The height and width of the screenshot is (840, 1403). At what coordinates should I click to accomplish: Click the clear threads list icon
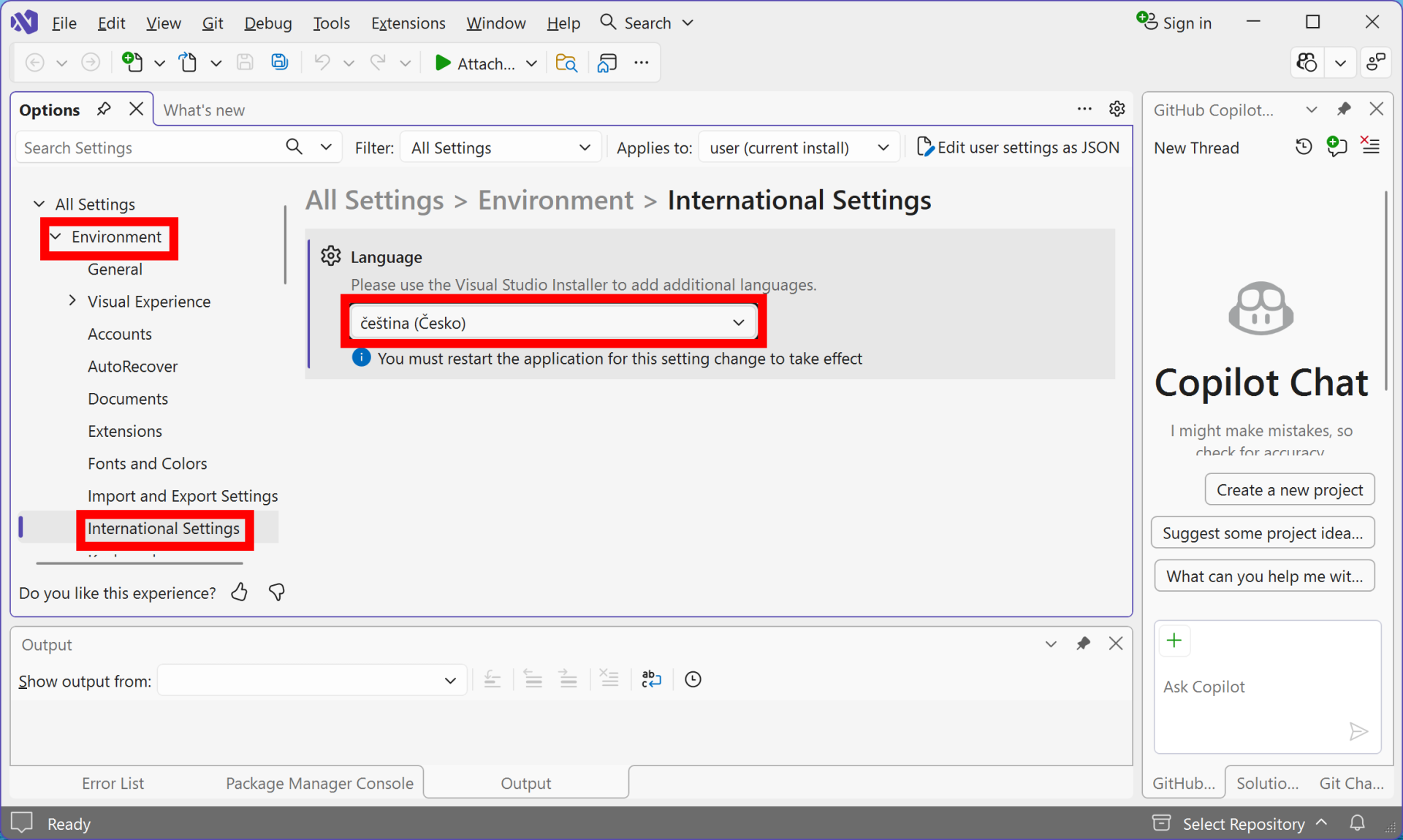click(x=1370, y=145)
